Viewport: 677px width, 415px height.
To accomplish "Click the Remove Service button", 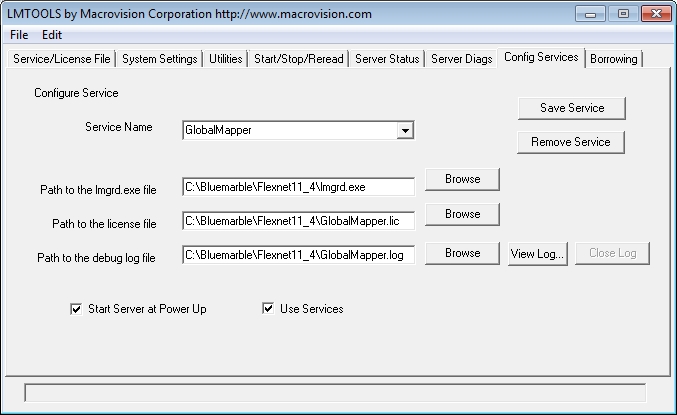I will [x=571, y=142].
